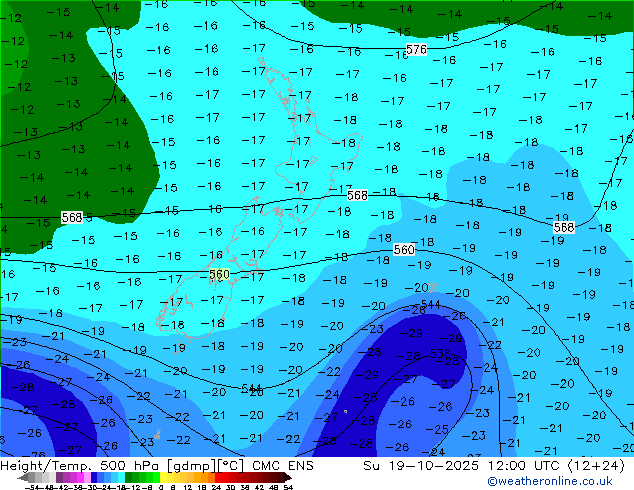
Task: Click the dark green -12 legend color
Action: 129,477
